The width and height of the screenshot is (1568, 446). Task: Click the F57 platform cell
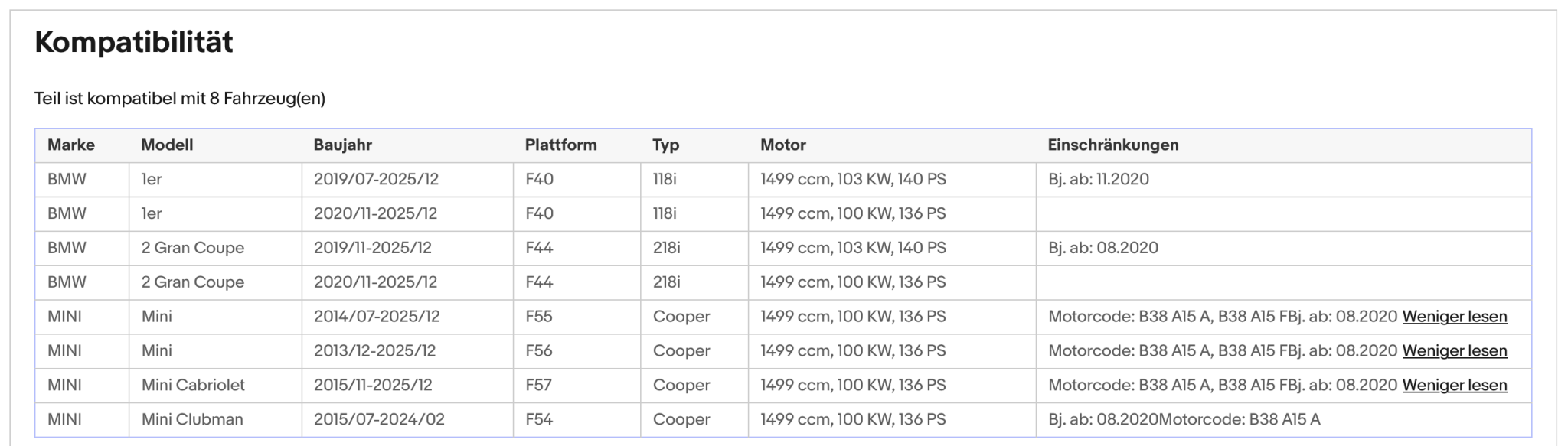[x=577, y=386]
